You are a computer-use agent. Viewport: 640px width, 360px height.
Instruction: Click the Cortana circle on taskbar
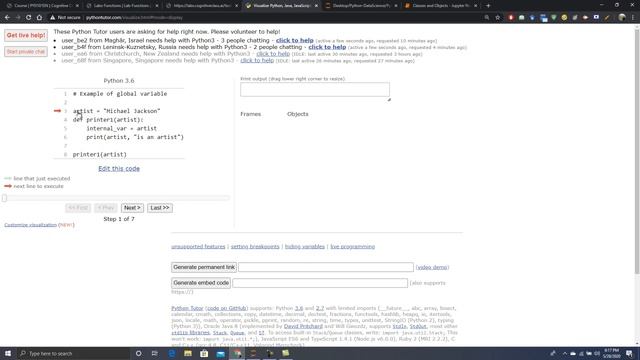[138, 353]
